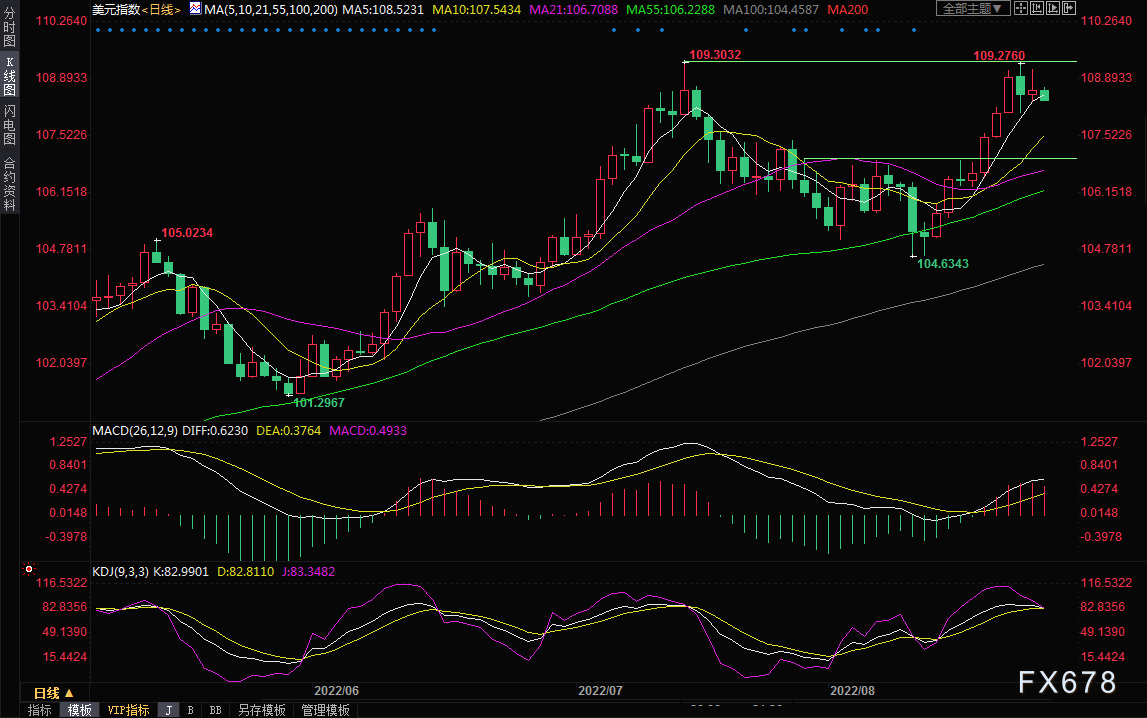Toggle the BB template button
The image size is (1147, 718).
point(215,710)
